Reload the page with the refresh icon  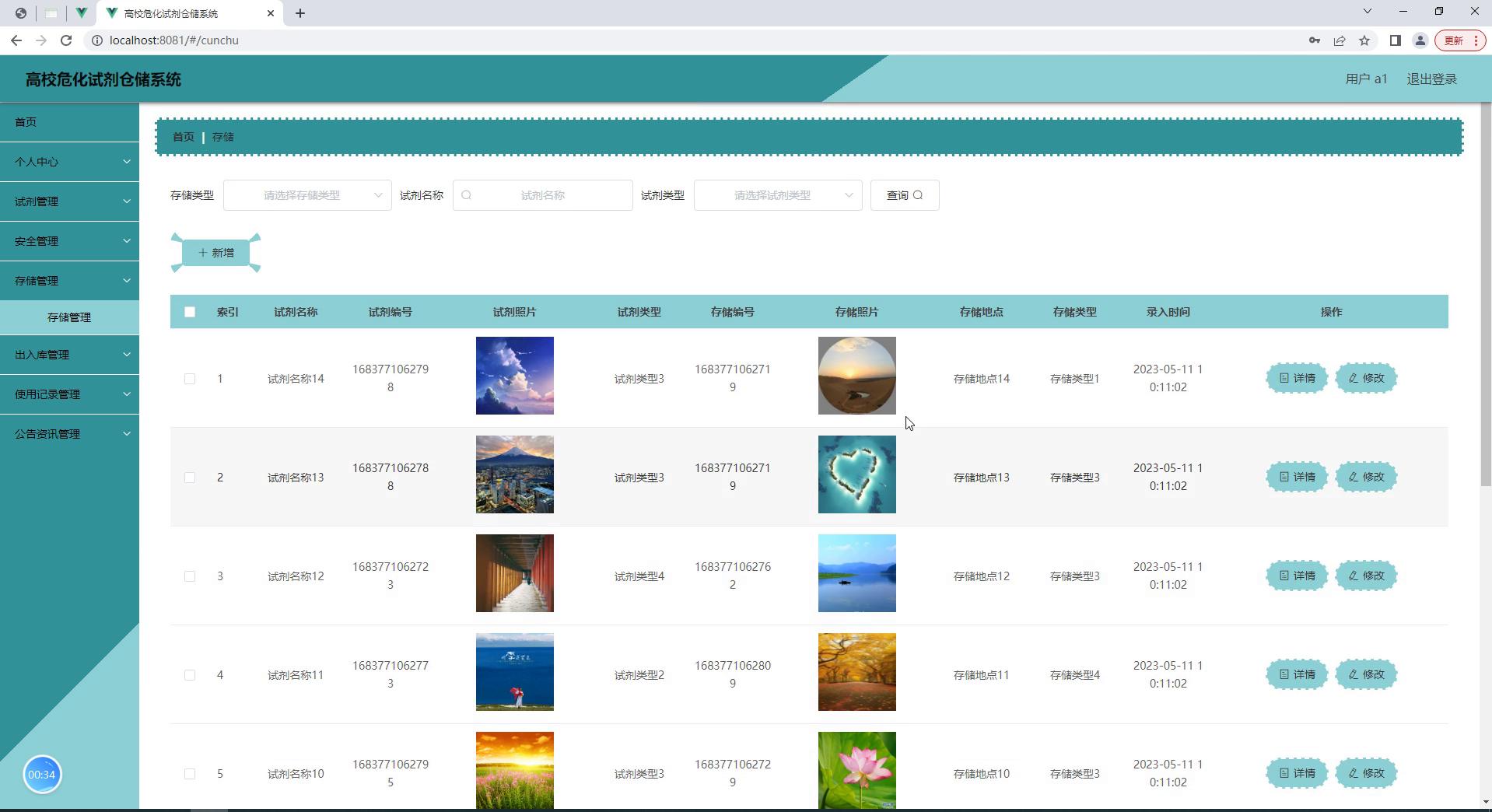(66, 40)
